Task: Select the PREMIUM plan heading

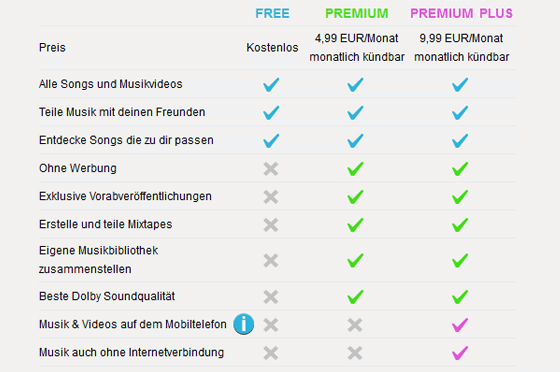Action: [x=356, y=14]
